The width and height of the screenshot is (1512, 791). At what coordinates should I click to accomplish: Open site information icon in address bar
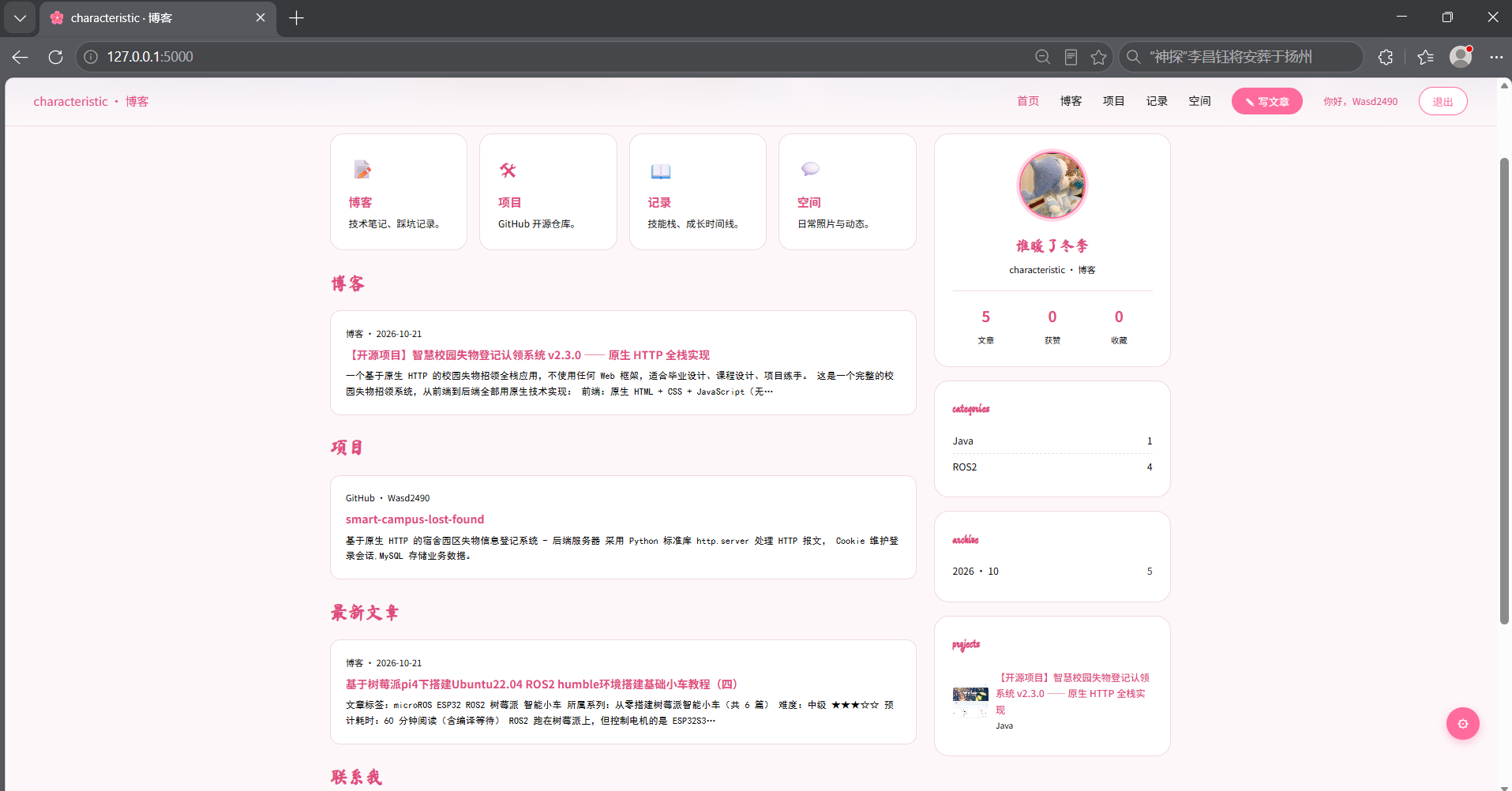click(x=91, y=57)
